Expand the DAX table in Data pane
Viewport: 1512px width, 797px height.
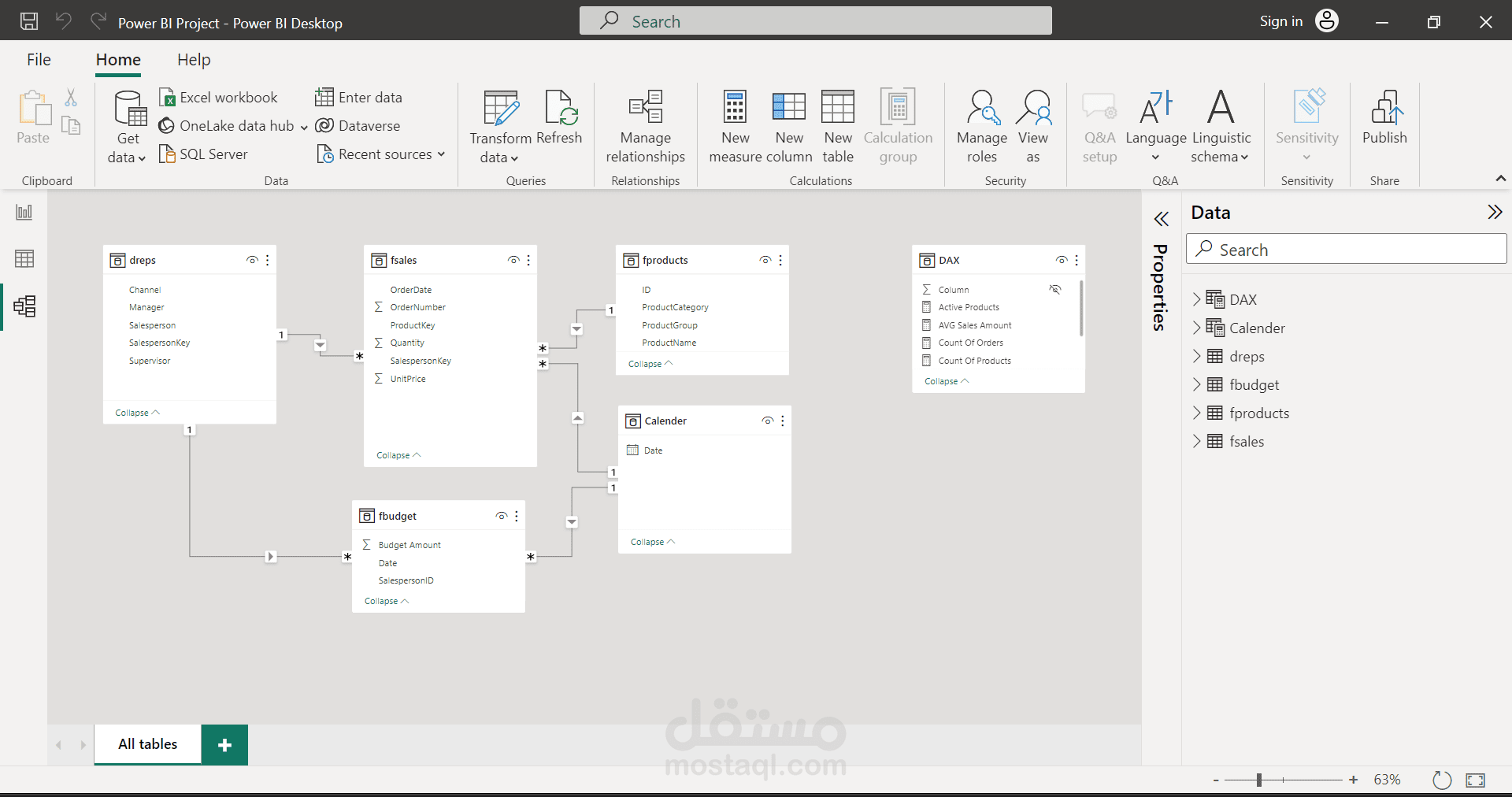pyautogui.click(x=1196, y=298)
